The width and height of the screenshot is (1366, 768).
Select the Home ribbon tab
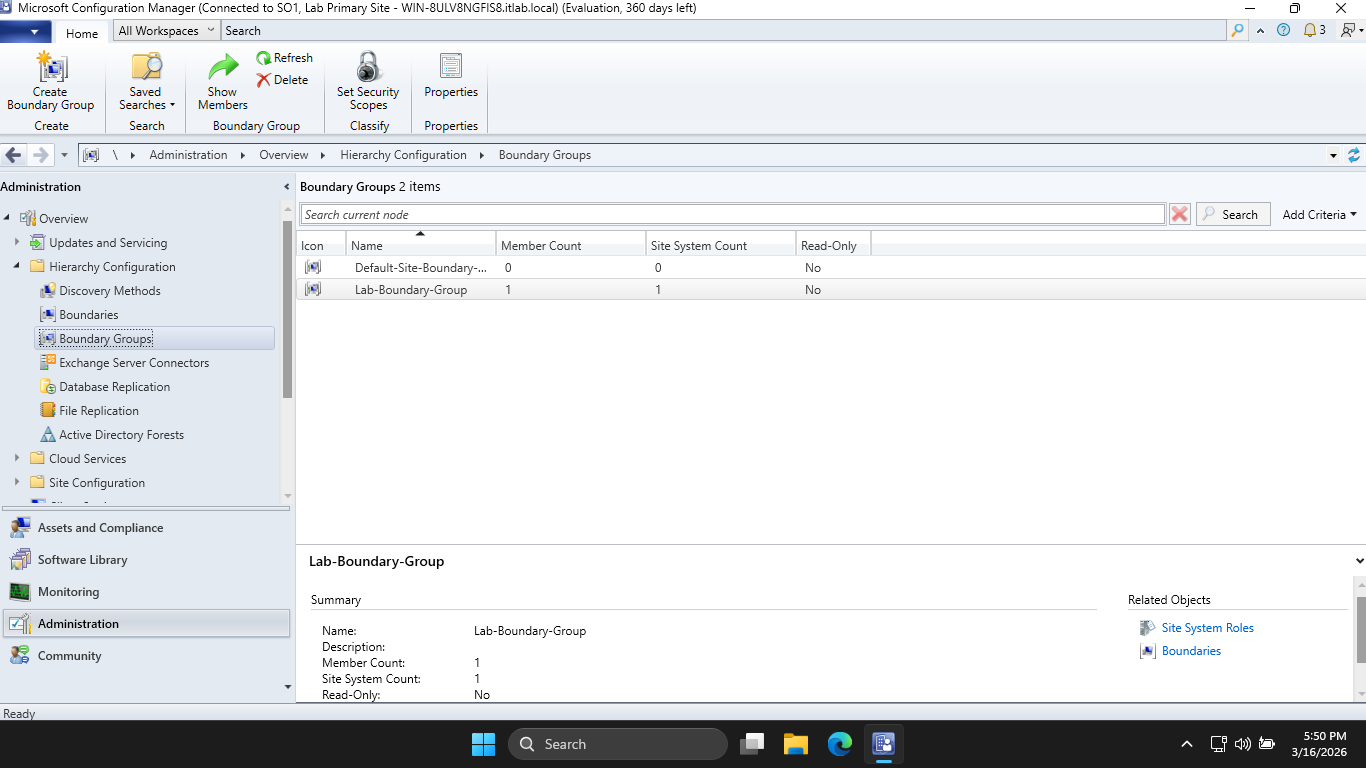click(x=82, y=33)
